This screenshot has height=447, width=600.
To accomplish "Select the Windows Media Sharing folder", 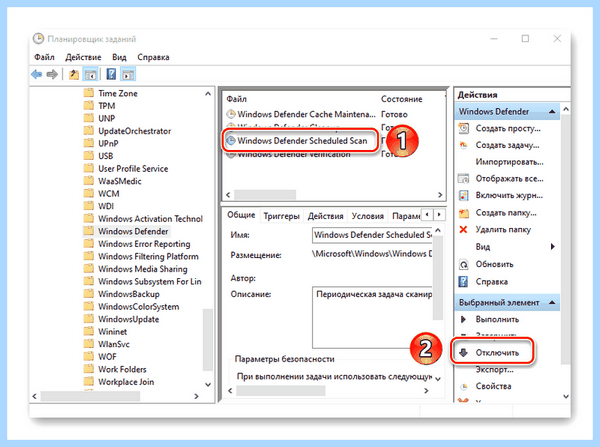I will pos(143,269).
